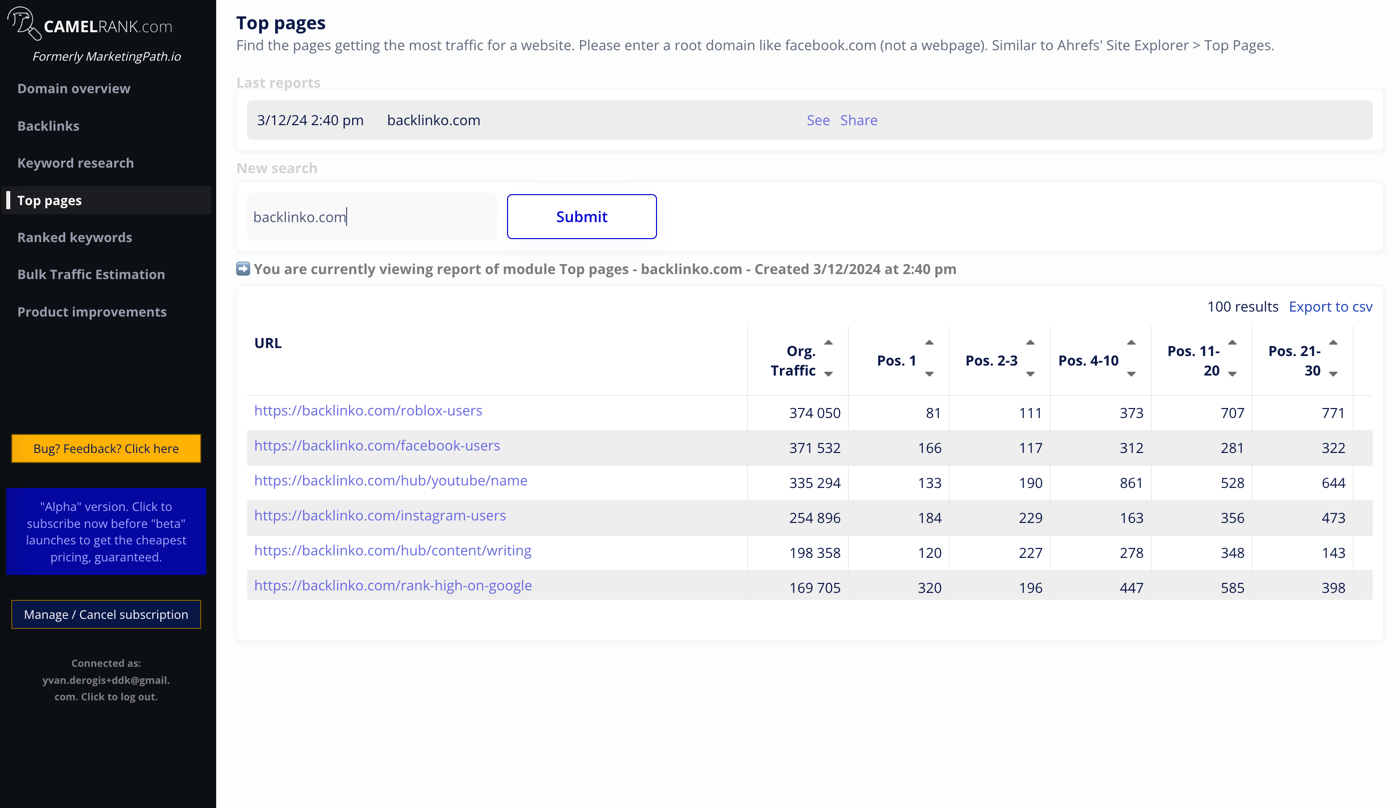Sort Pos. 11-20 column ascending arrow
The height and width of the screenshot is (808, 1398).
1232,343
